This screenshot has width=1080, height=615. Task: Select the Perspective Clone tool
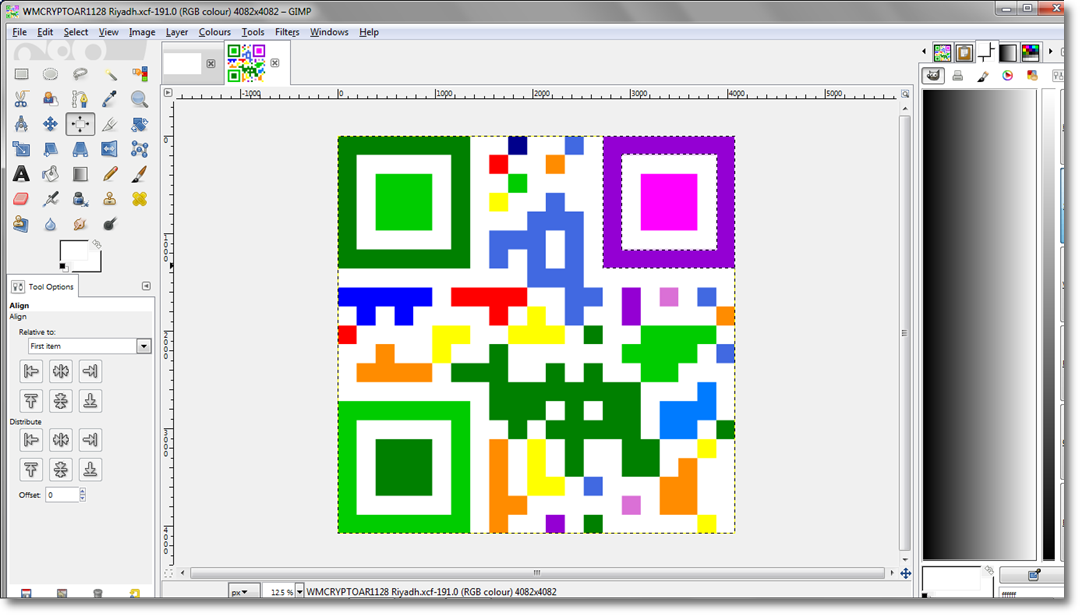[x=21, y=225]
